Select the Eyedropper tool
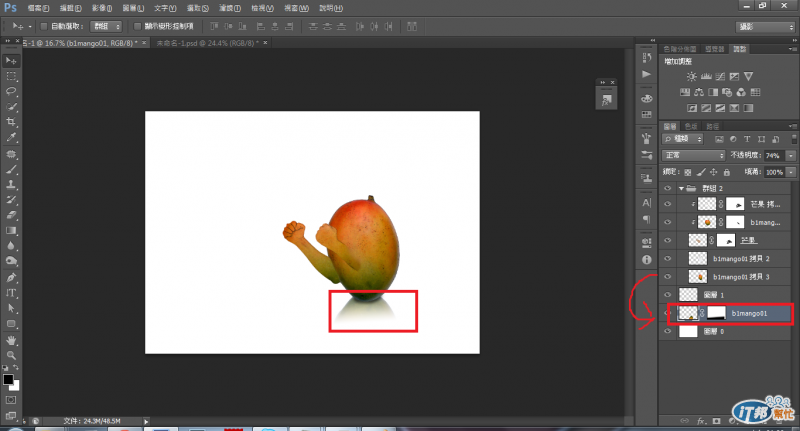 point(11,137)
